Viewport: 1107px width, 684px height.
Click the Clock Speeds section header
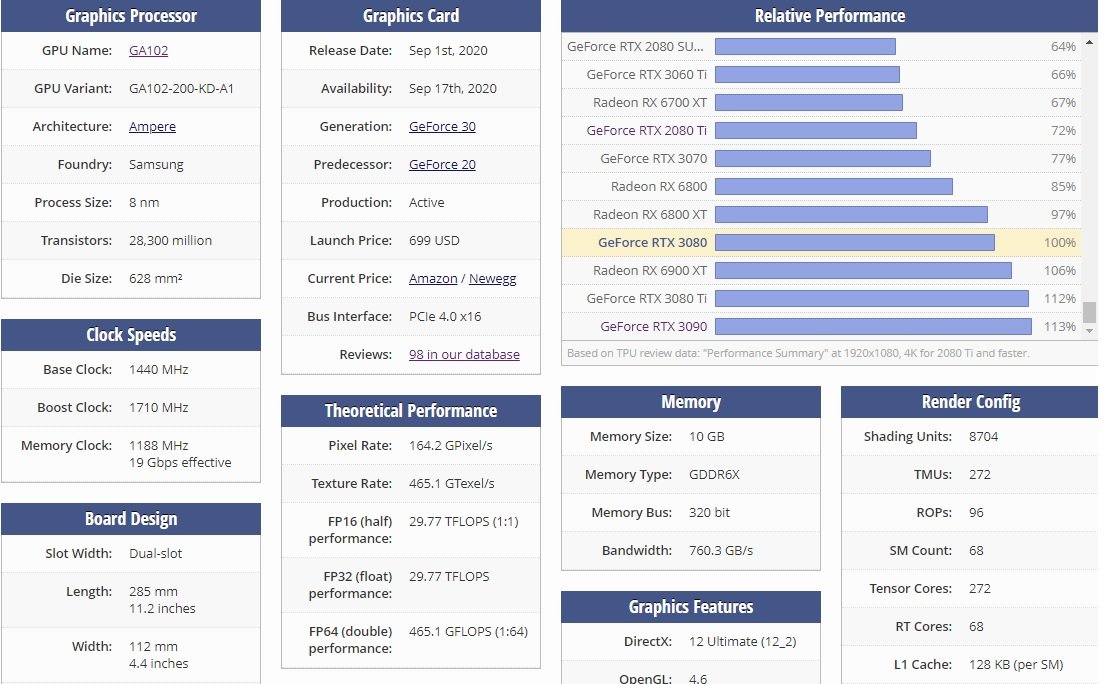(x=131, y=335)
